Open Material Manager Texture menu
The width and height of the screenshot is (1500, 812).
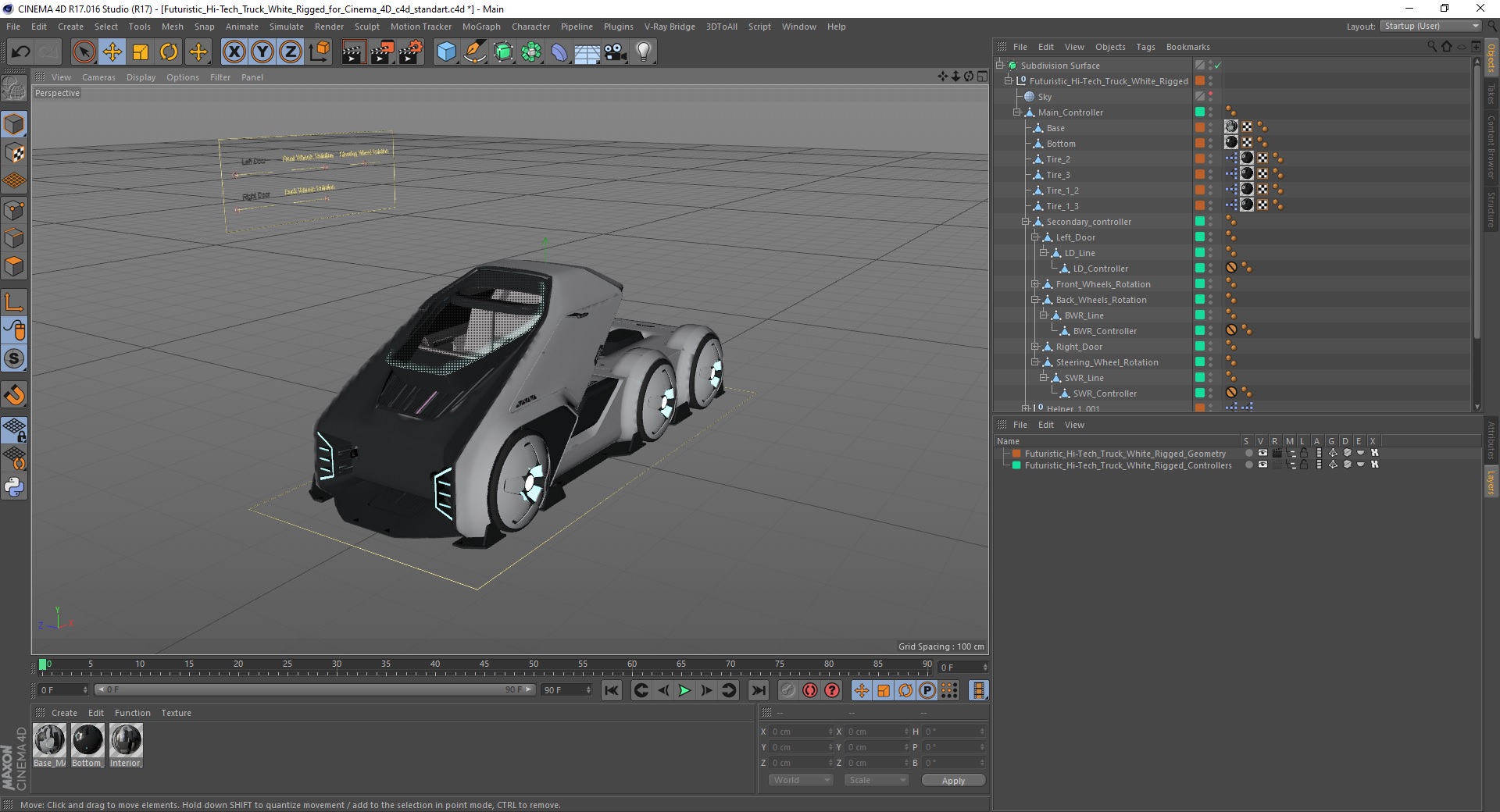(176, 713)
